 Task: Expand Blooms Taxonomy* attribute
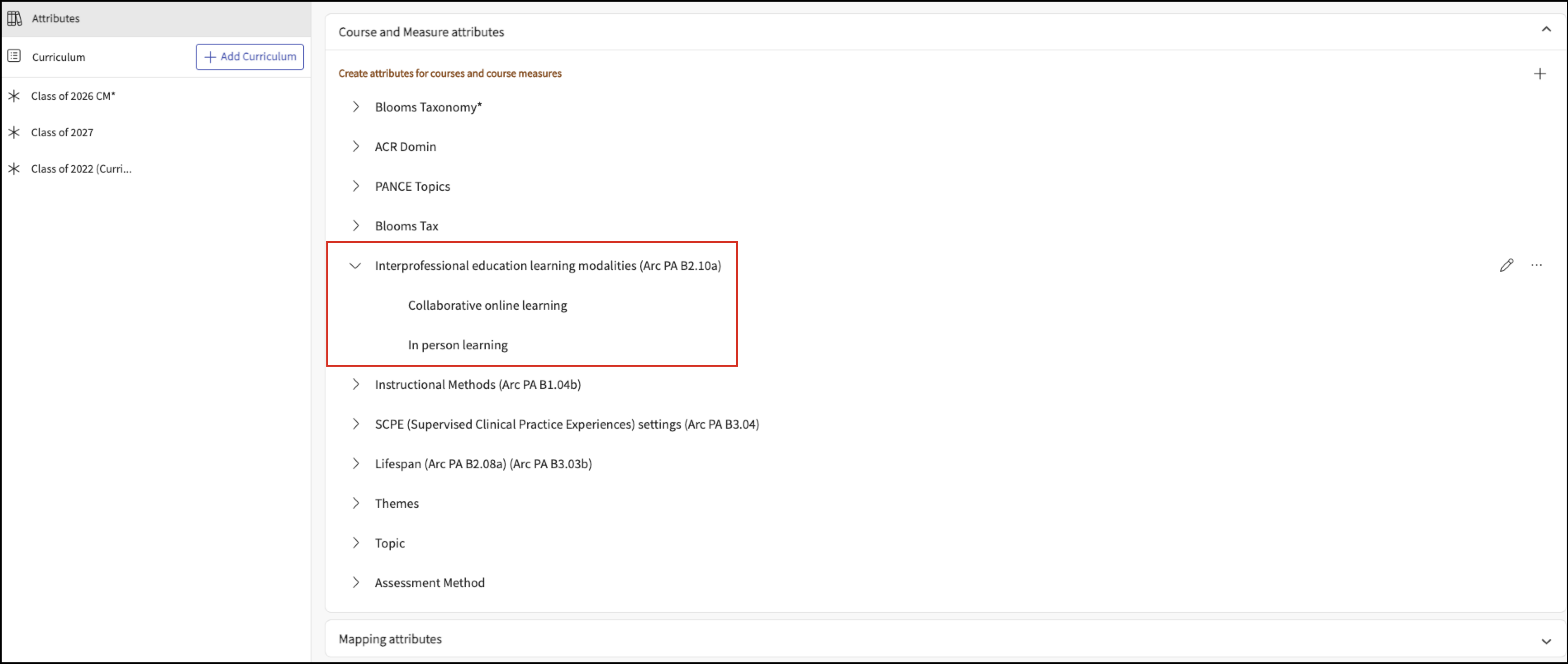(x=356, y=107)
